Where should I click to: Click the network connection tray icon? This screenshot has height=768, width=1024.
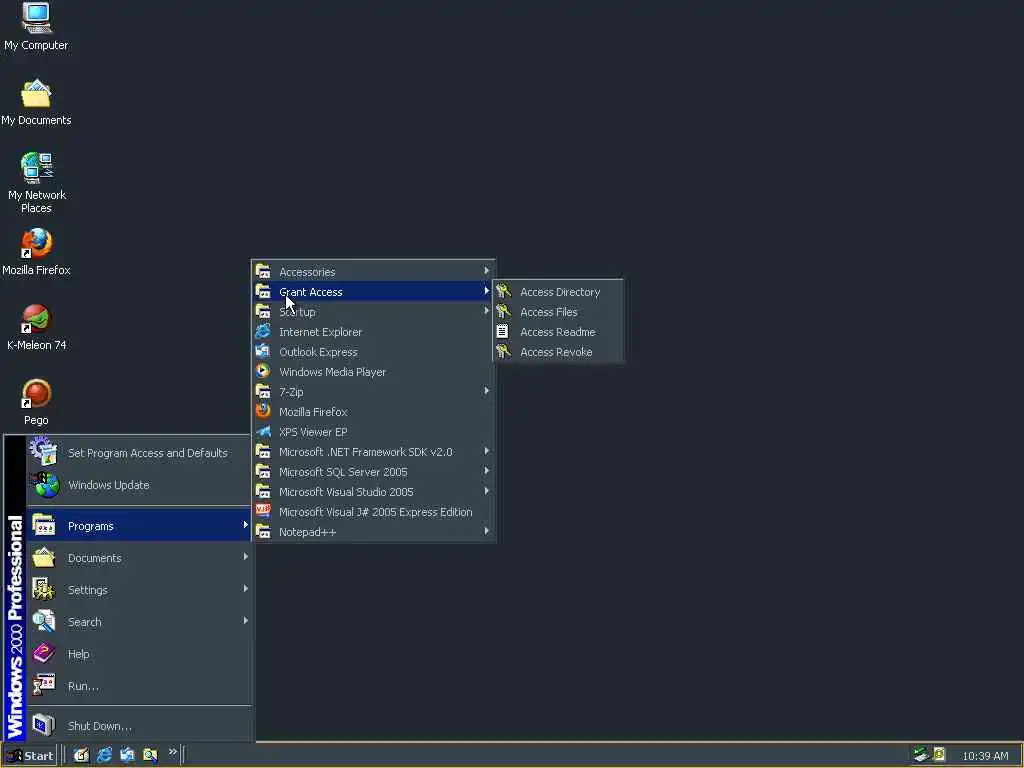pos(921,755)
